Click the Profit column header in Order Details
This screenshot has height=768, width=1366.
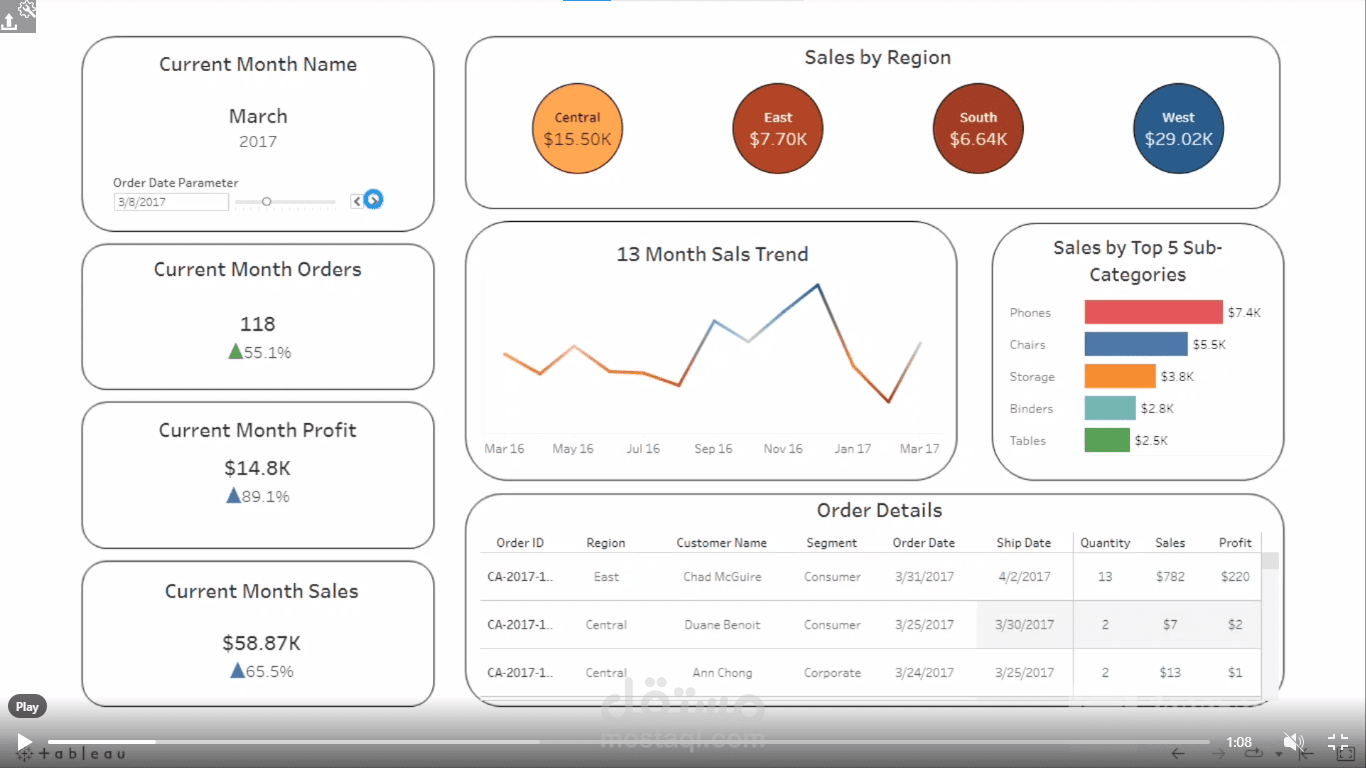1235,543
